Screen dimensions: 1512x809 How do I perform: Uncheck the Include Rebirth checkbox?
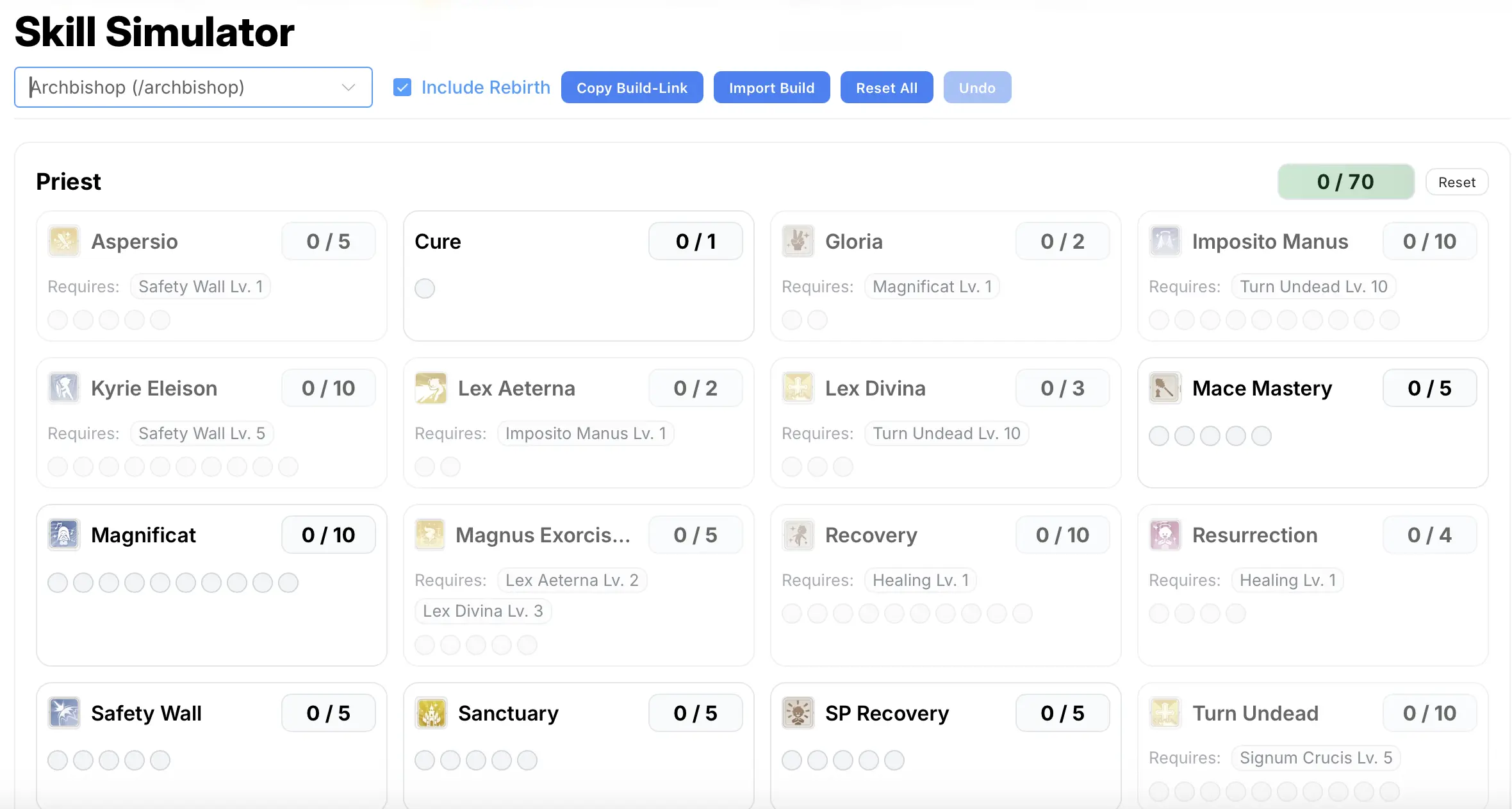click(402, 87)
